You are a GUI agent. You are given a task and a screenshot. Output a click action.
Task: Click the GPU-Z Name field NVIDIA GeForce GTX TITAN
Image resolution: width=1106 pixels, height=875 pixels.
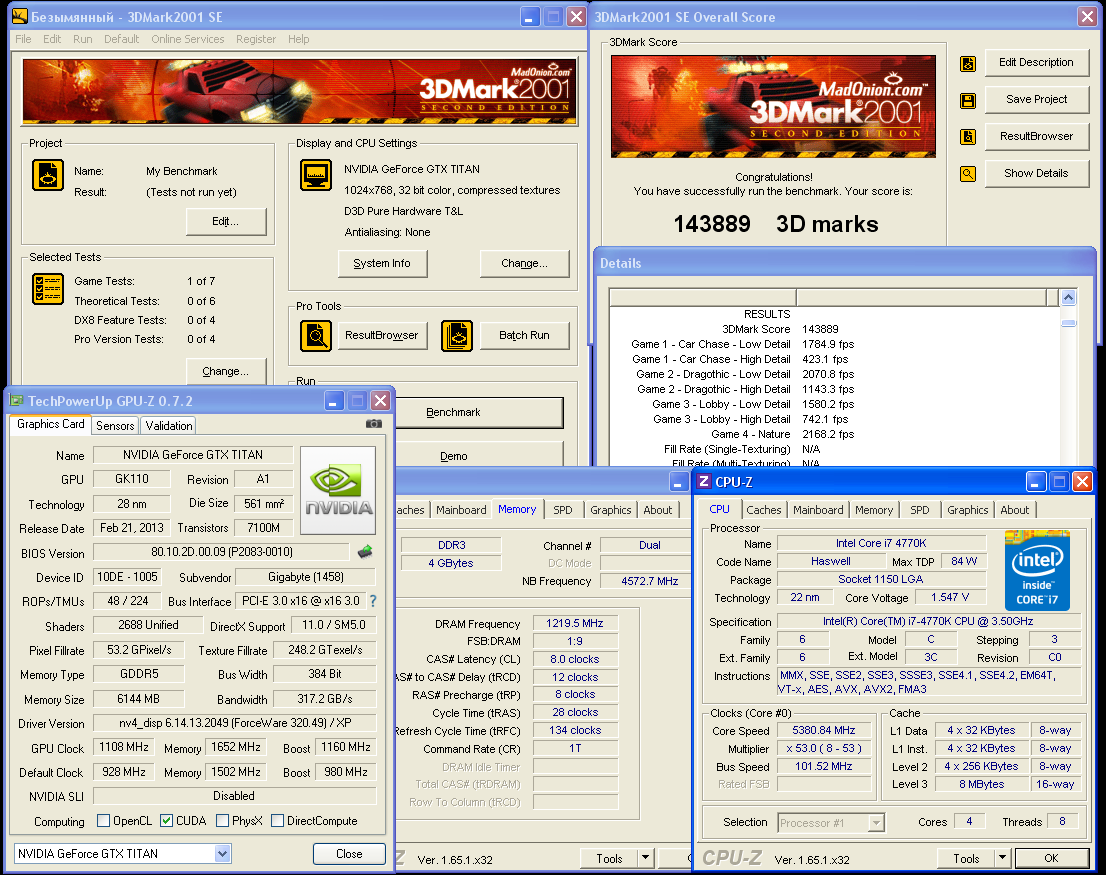(193, 455)
